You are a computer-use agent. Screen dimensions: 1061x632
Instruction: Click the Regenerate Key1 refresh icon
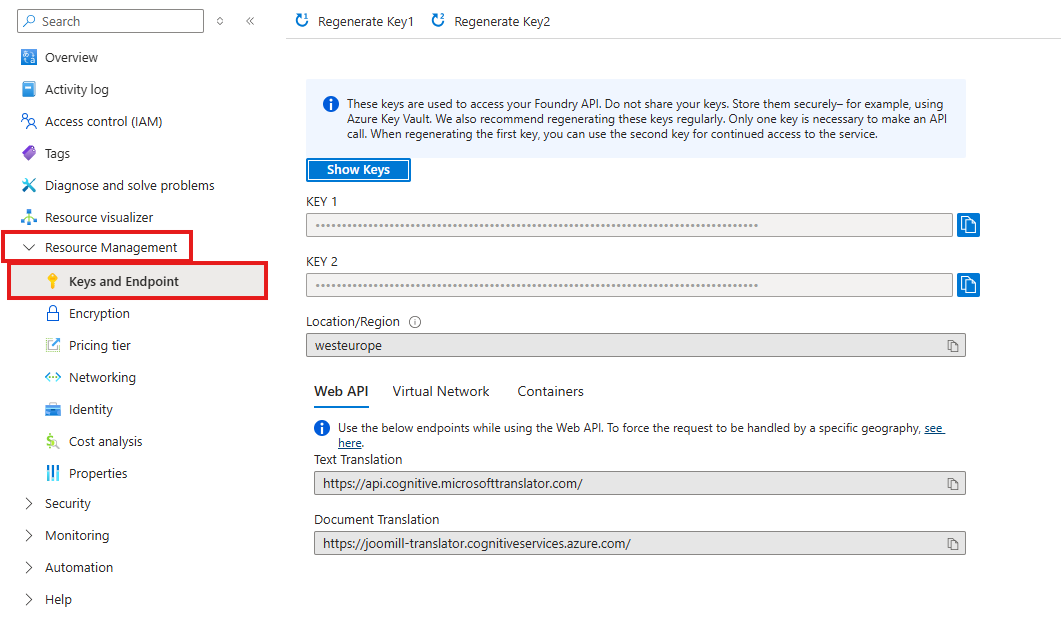pyautogui.click(x=302, y=20)
